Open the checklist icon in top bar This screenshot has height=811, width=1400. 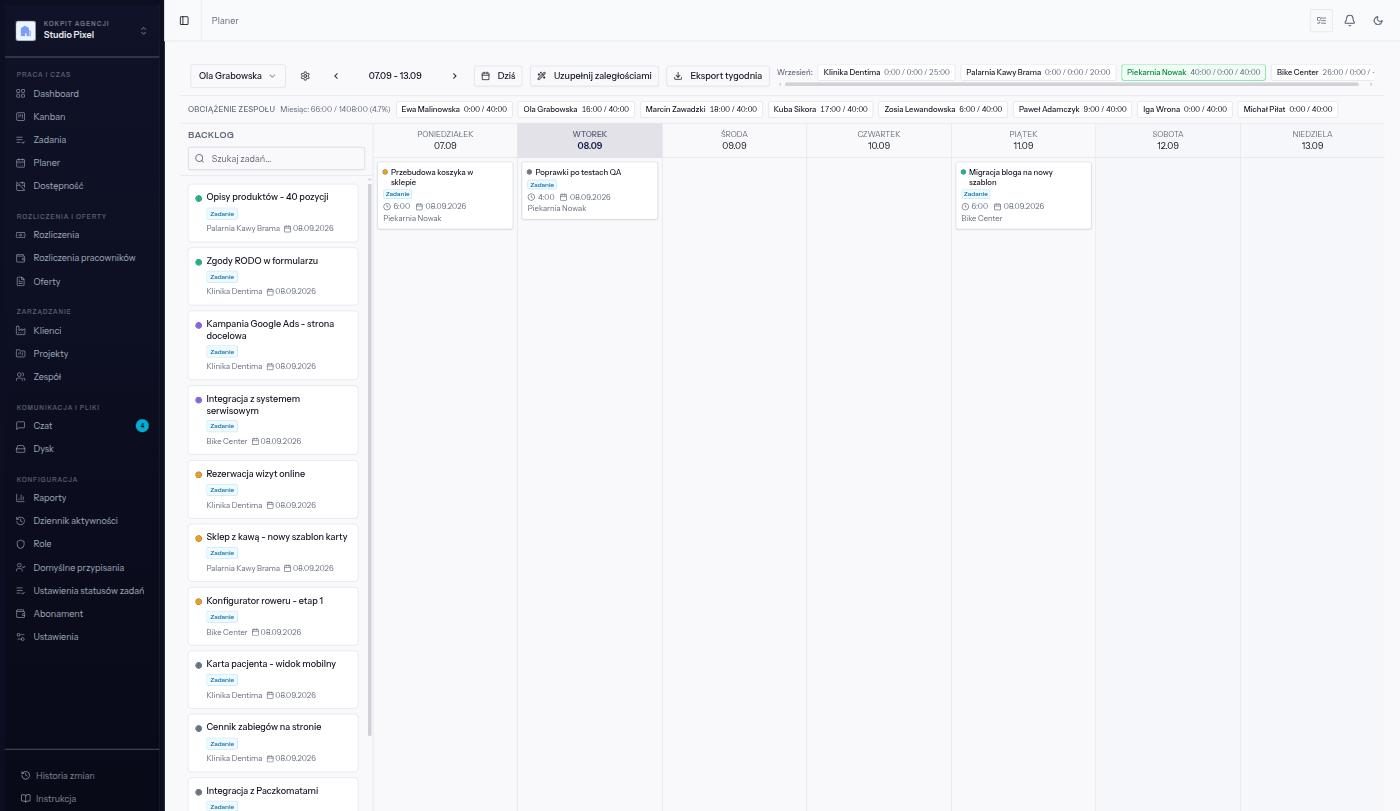(1321, 20)
